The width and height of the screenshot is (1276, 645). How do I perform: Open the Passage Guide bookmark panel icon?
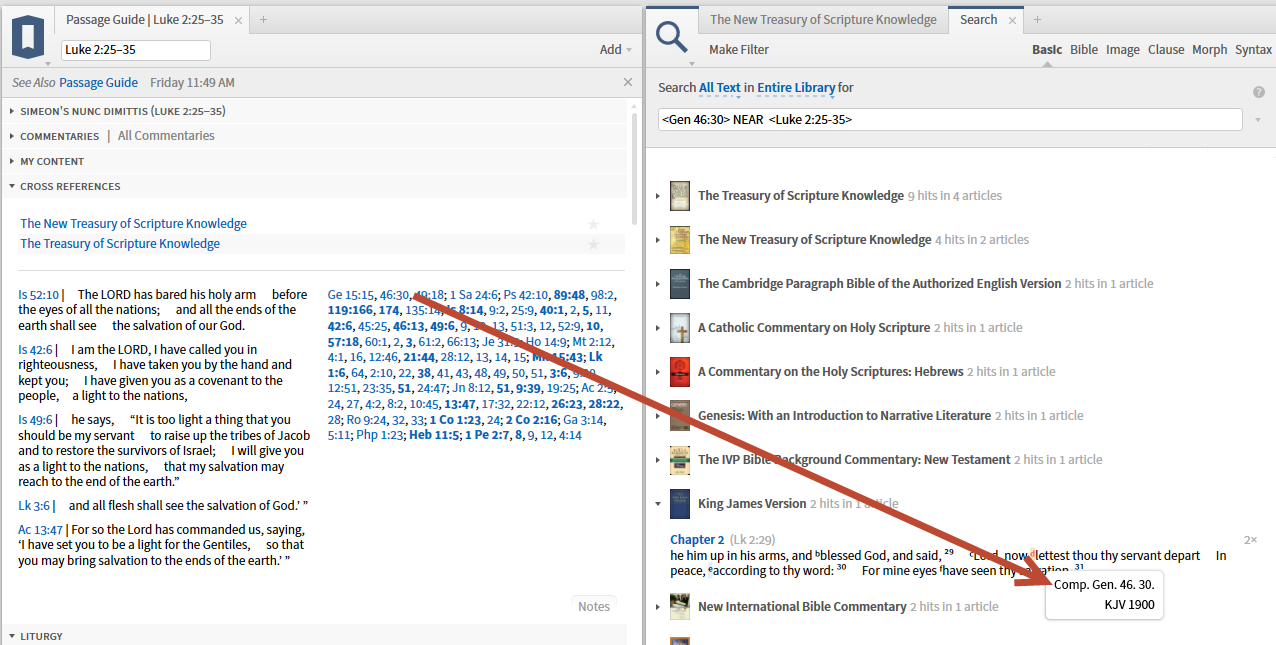click(28, 36)
